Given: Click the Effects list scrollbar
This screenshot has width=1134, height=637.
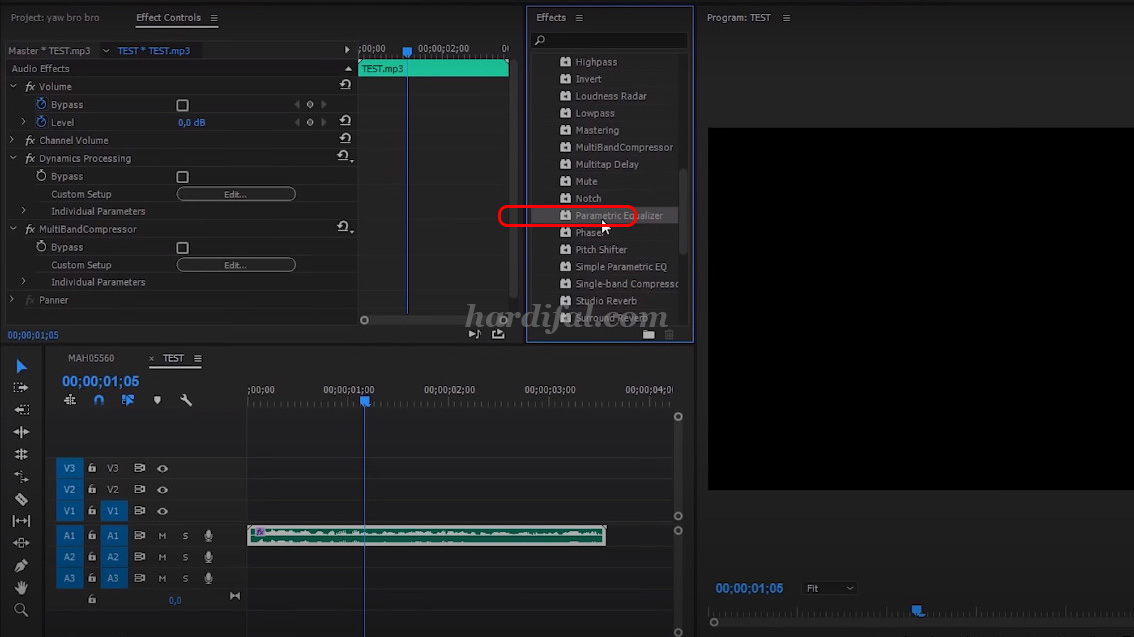Looking at the screenshot, I should (683, 211).
